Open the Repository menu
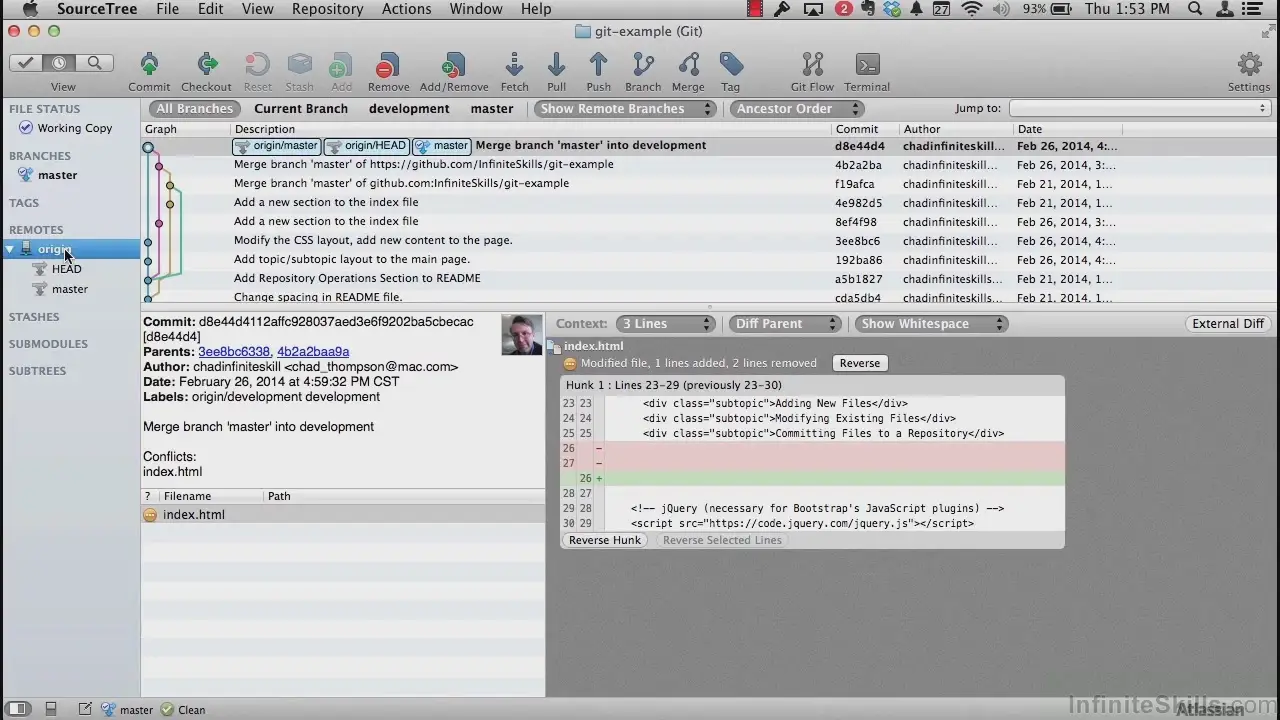This screenshot has width=1280, height=720. tap(327, 9)
